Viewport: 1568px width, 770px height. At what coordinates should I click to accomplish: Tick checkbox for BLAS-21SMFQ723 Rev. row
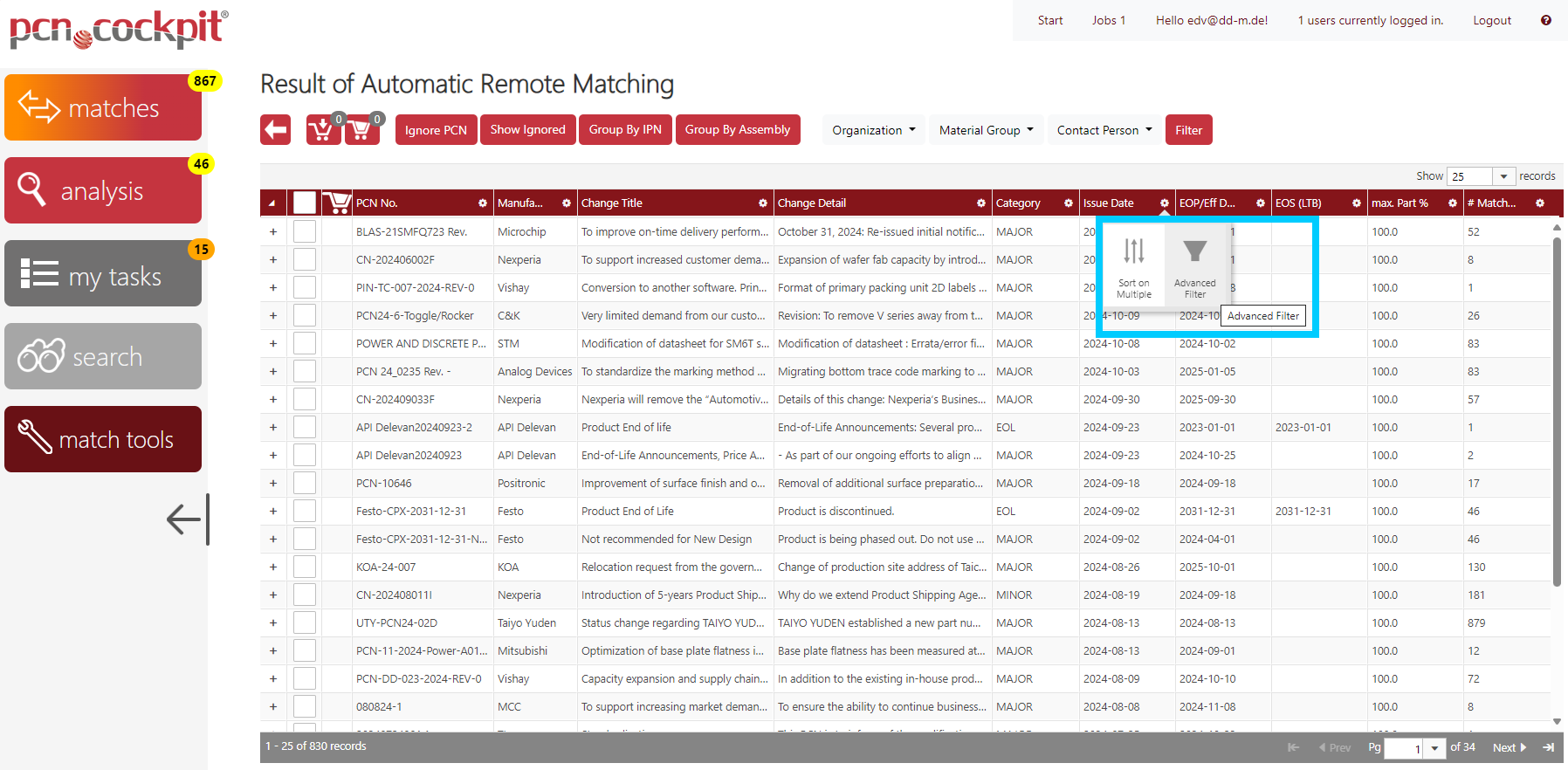pyautogui.click(x=304, y=232)
